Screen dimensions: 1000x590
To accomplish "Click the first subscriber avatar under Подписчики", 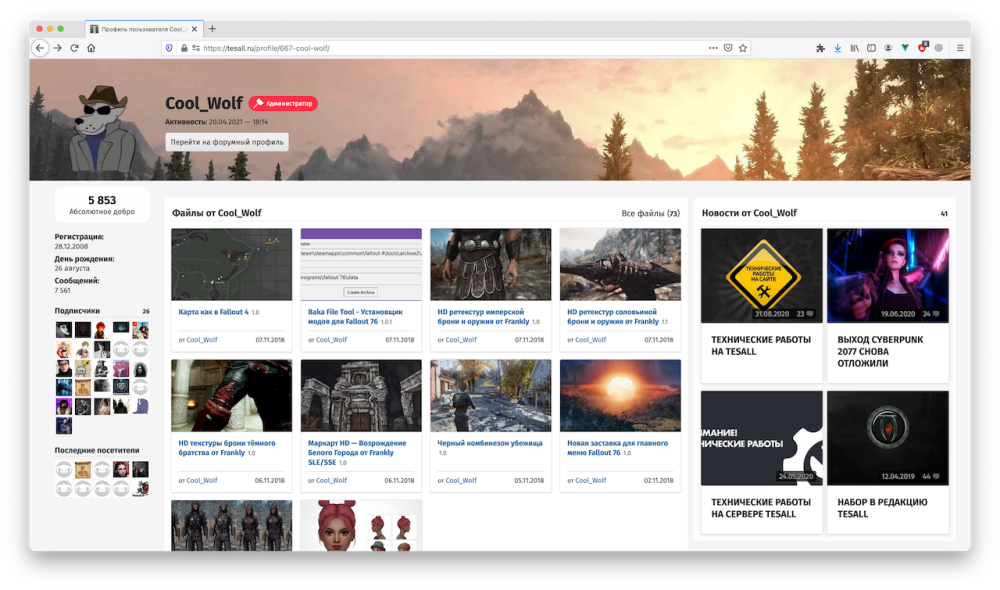I will [63, 330].
